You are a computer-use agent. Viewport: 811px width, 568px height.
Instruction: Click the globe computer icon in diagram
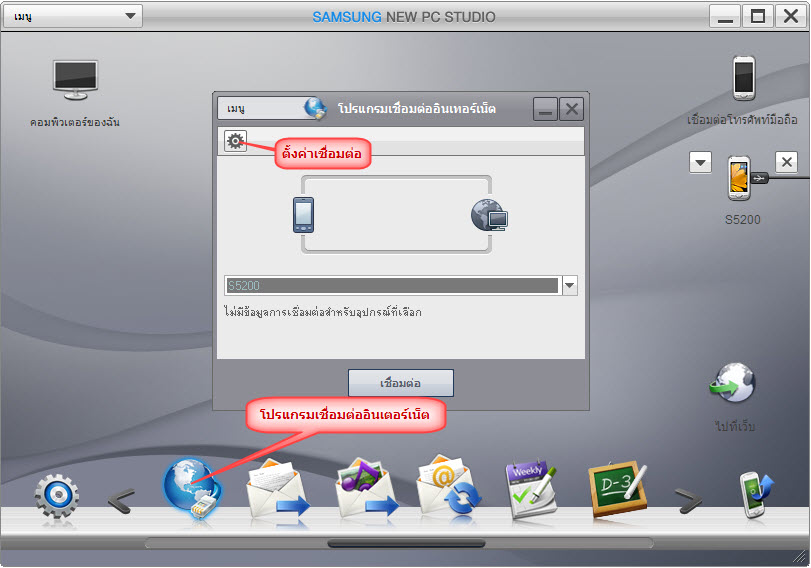(489, 215)
